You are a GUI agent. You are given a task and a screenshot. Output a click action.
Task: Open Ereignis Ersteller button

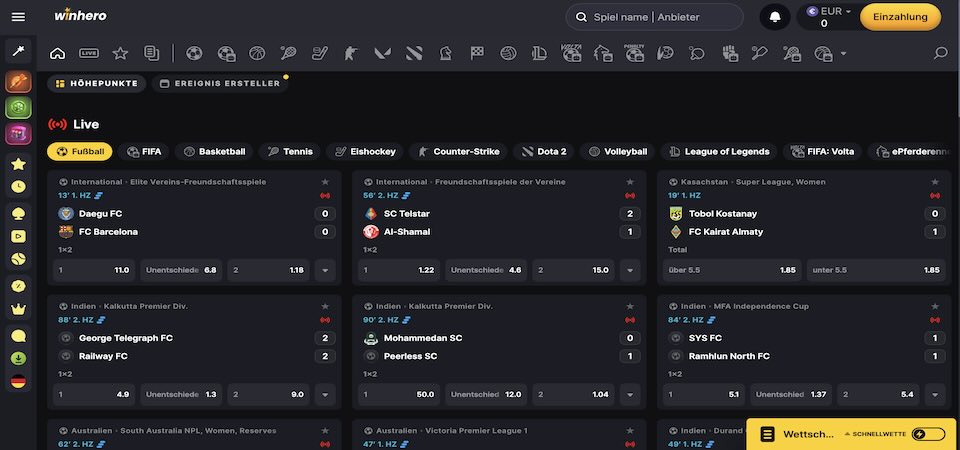[220, 83]
